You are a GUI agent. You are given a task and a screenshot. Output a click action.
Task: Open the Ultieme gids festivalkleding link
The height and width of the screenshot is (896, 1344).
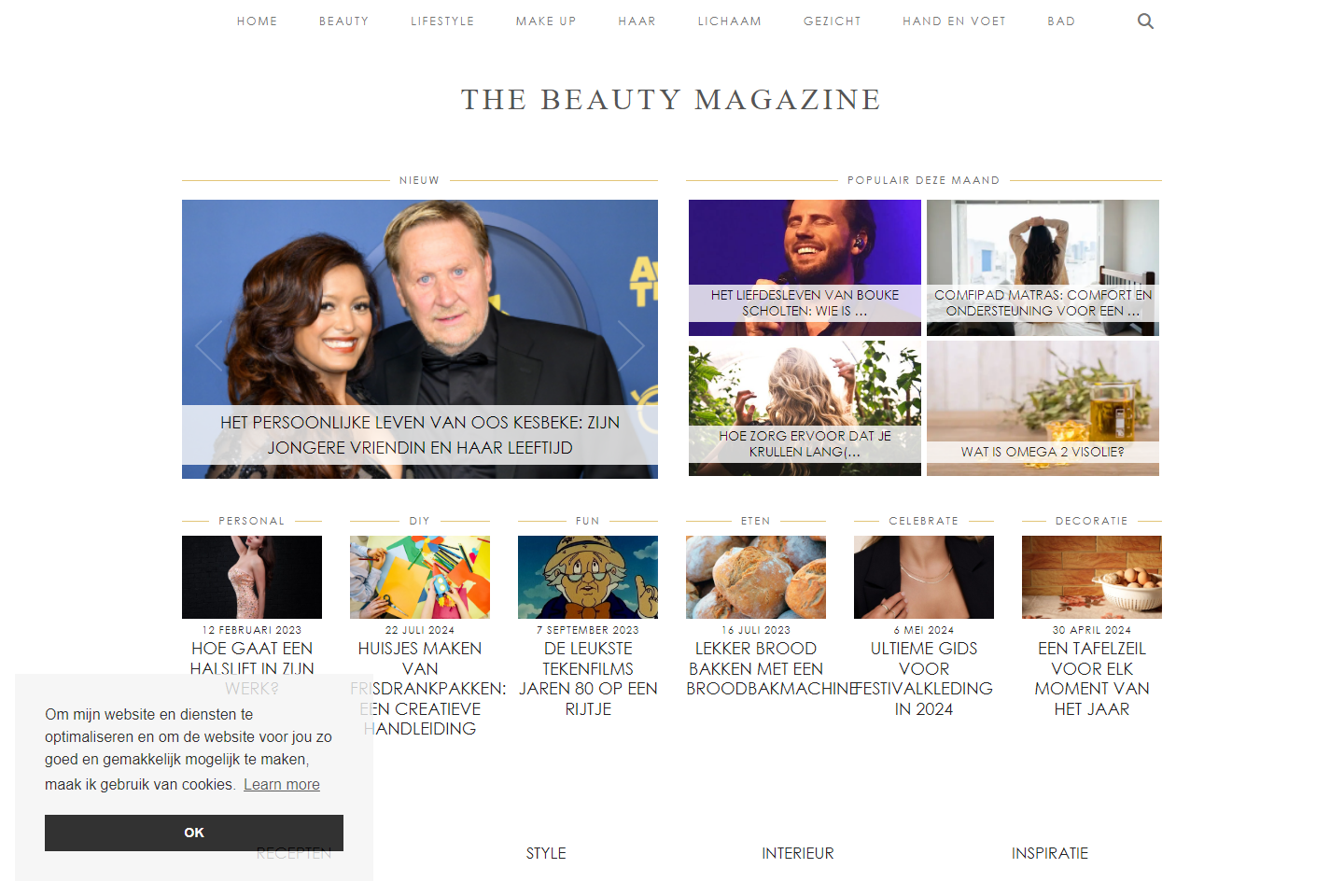pyautogui.click(x=924, y=679)
